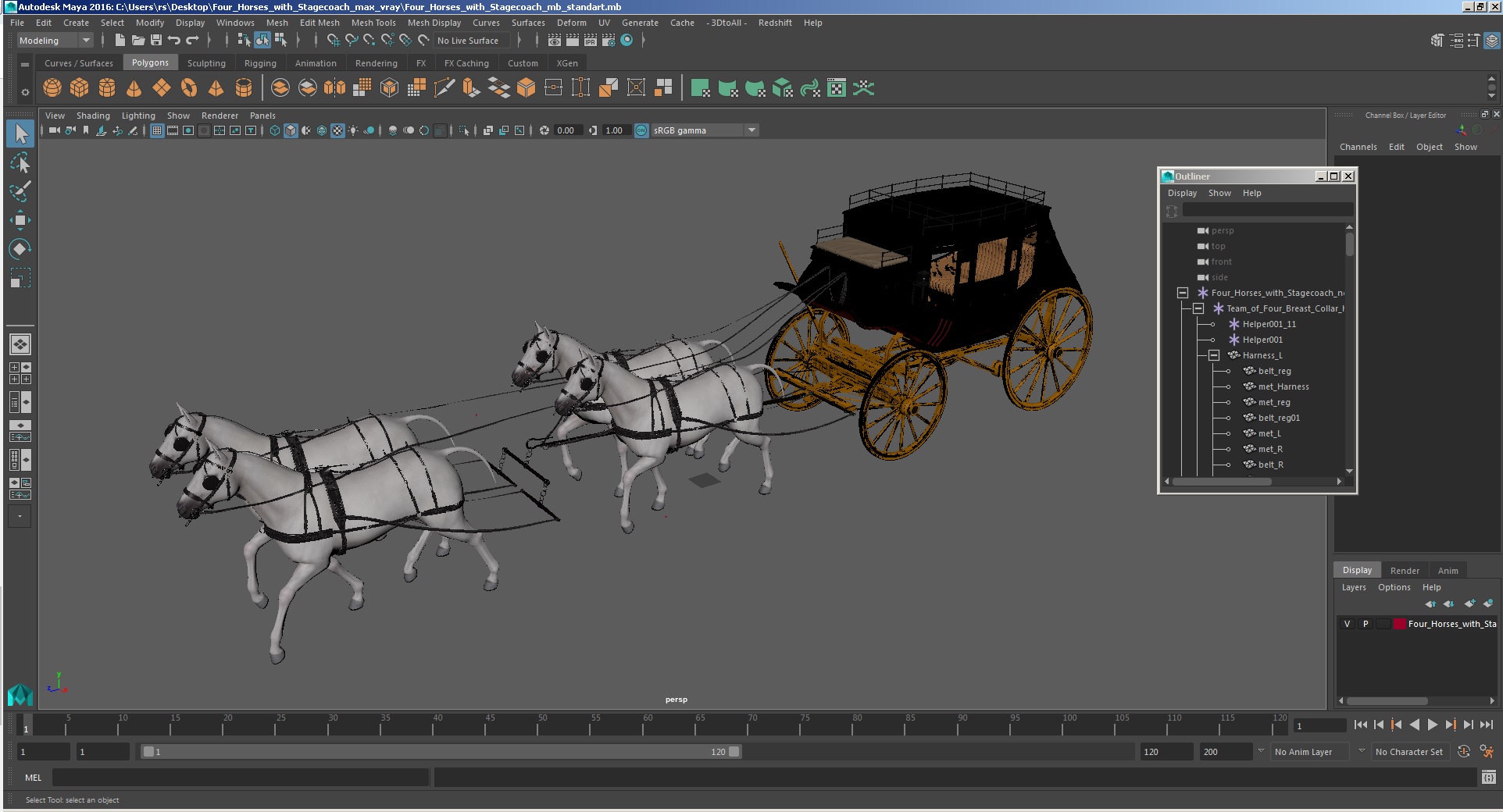Image resolution: width=1503 pixels, height=812 pixels.
Task: Click Layers menu in layer editor
Action: pos(1354,587)
